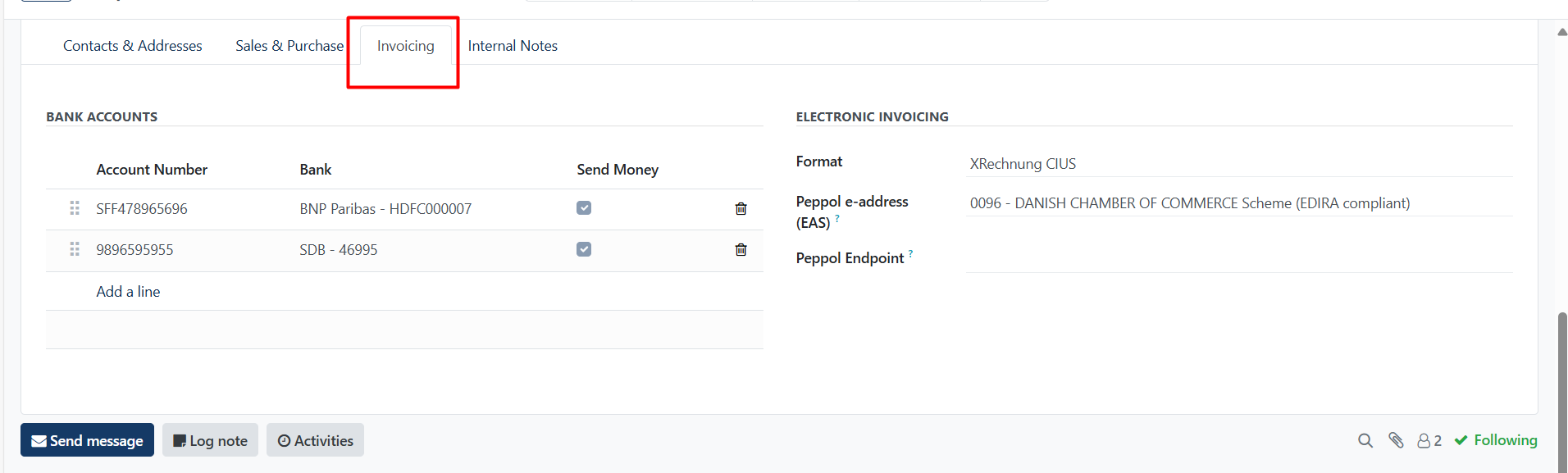Select account number SFF478965696 cell
1568x473 pixels.
(x=142, y=209)
